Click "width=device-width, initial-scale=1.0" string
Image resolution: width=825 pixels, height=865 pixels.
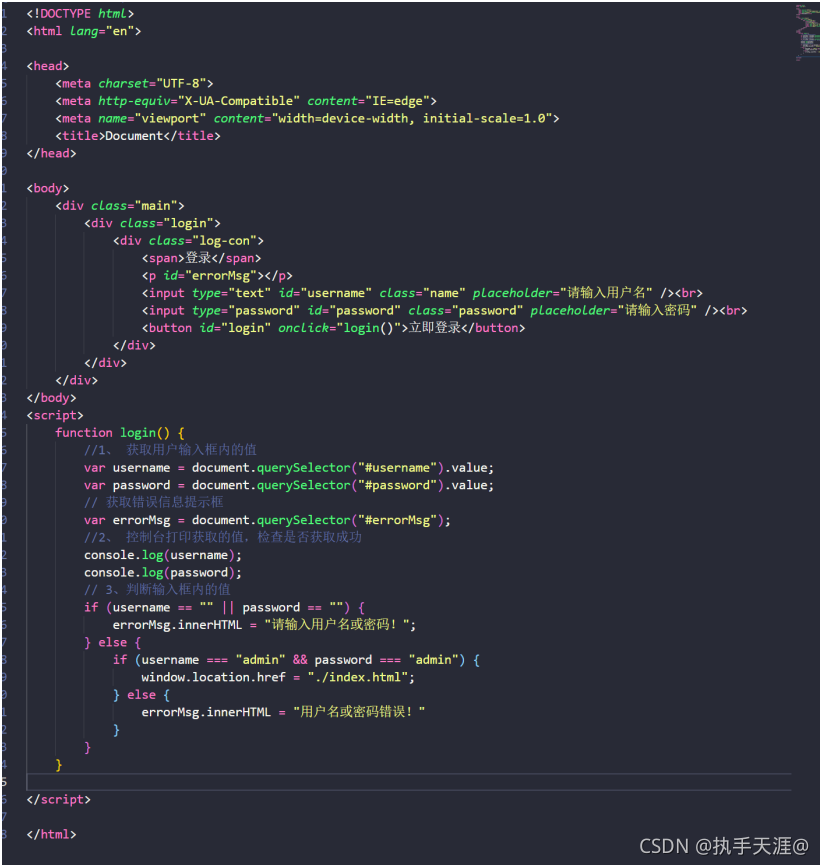pos(412,118)
